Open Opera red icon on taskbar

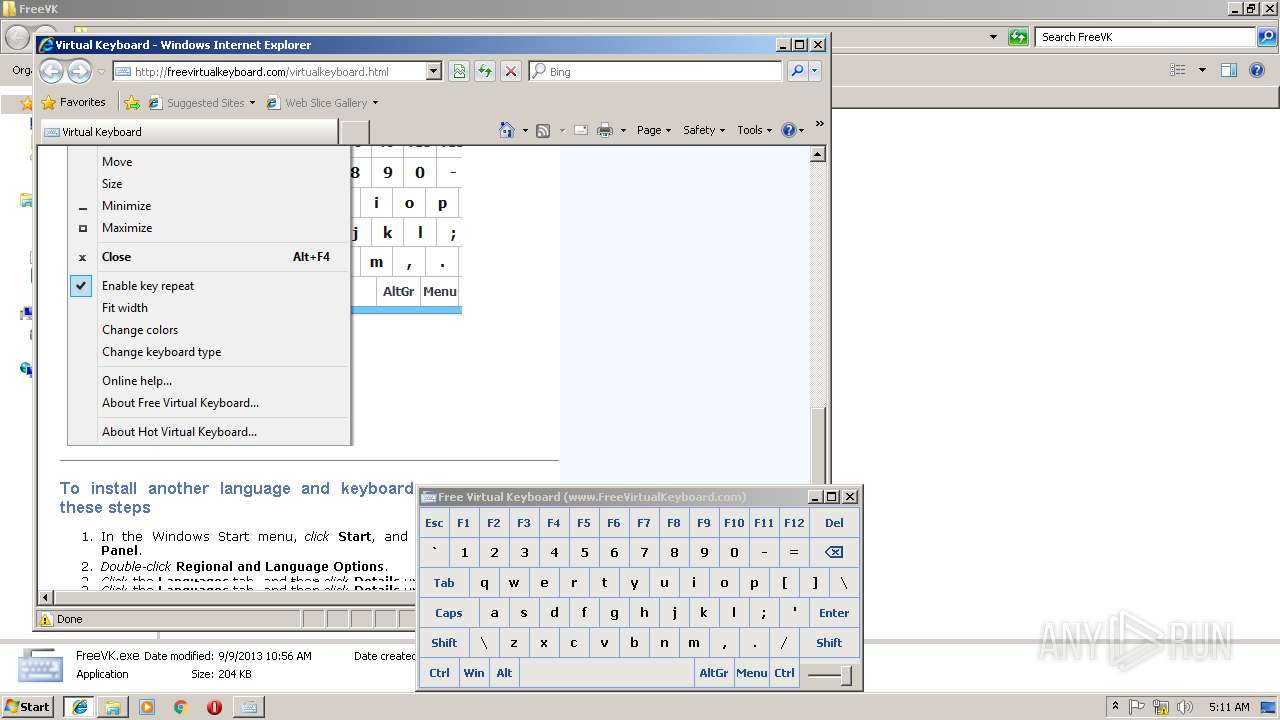[x=214, y=707]
